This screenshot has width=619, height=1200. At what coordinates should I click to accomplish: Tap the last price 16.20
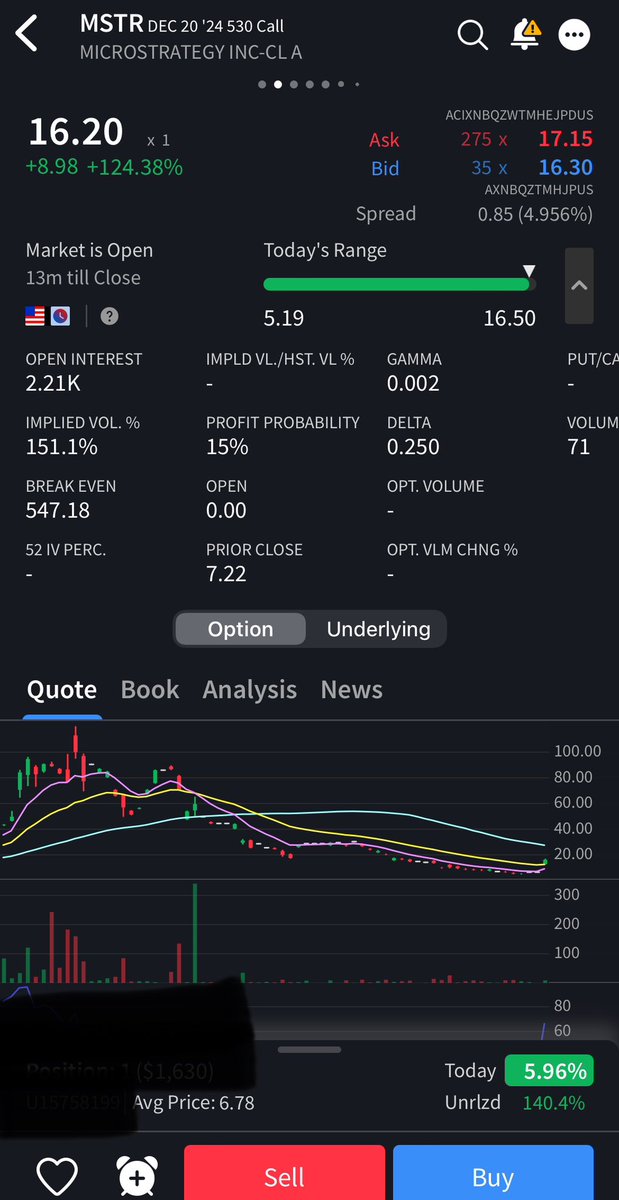click(x=76, y=132)
